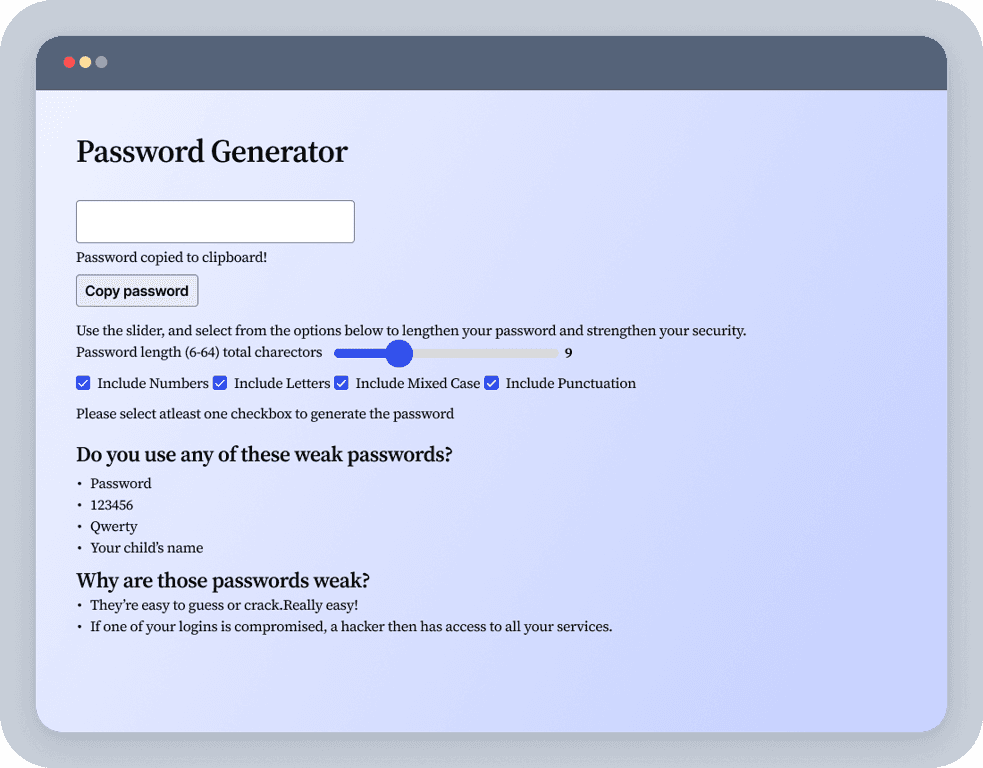The image size is (983, 768).
Task: Disable the Include Letters checkbox
Action: (x=220, y=383)
